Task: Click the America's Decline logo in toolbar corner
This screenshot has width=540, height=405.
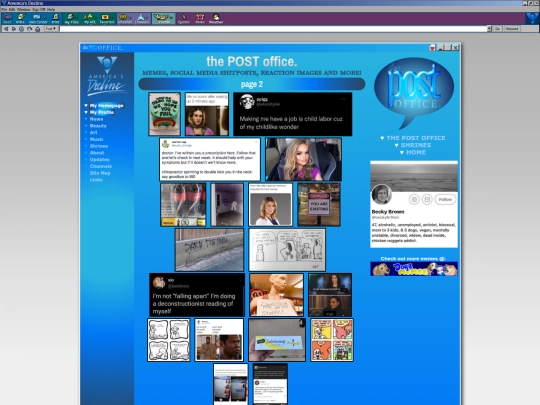Action: 532,18
